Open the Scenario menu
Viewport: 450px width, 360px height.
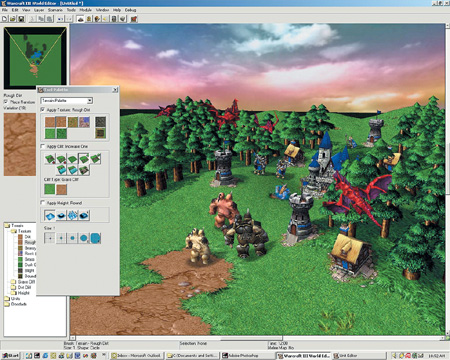tap(55, 10)
